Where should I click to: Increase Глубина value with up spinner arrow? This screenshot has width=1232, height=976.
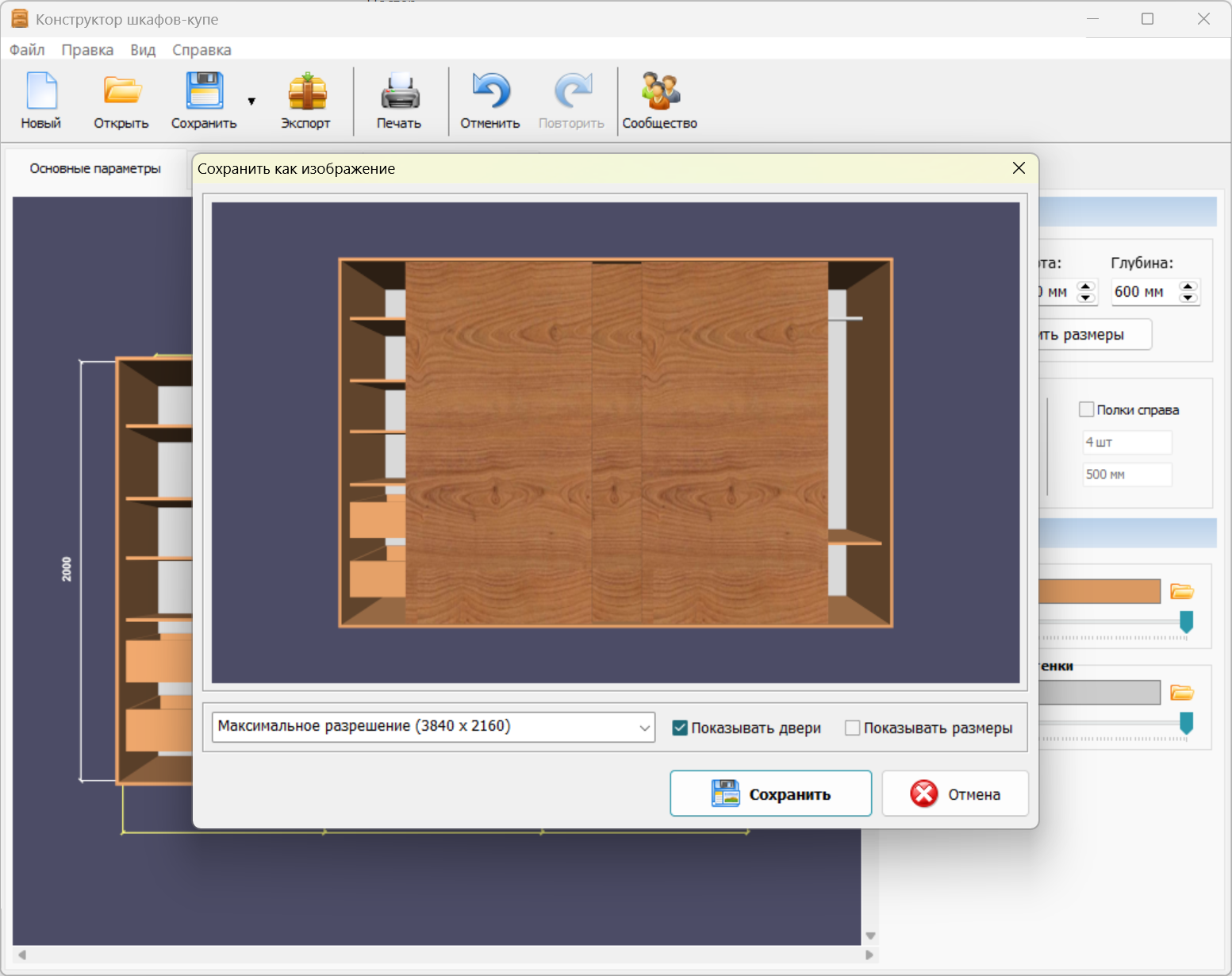pos(1188,286)
